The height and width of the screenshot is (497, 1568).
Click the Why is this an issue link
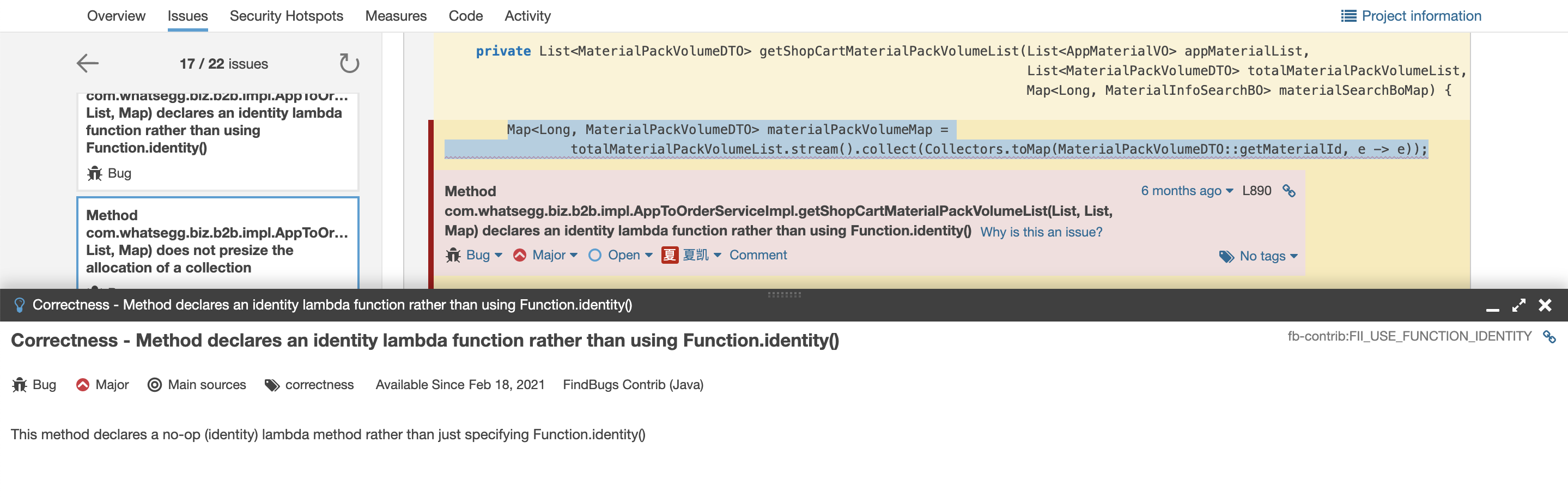[1041, 232]
